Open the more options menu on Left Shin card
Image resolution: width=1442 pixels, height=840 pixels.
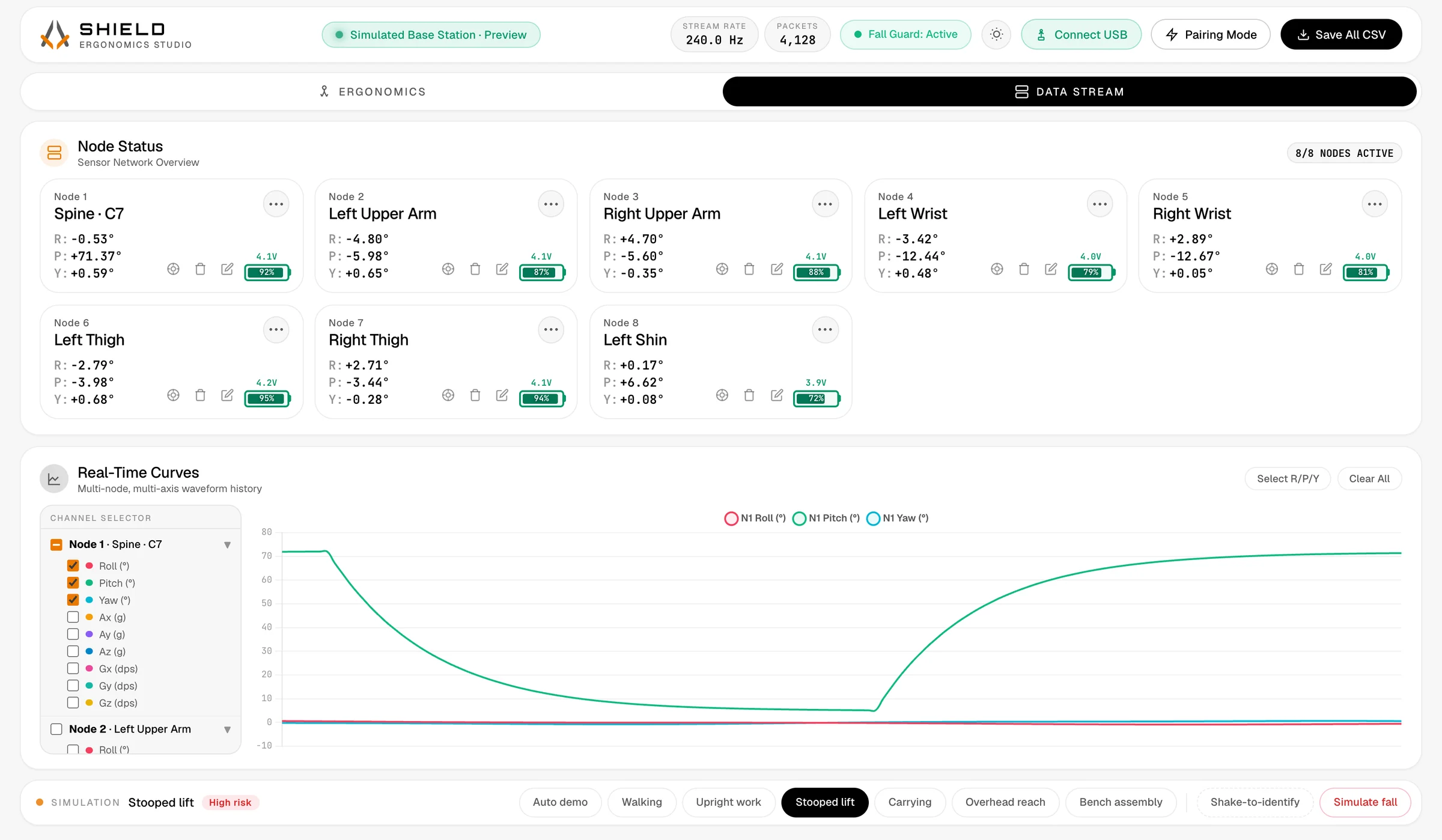click(x=826, y=330)
